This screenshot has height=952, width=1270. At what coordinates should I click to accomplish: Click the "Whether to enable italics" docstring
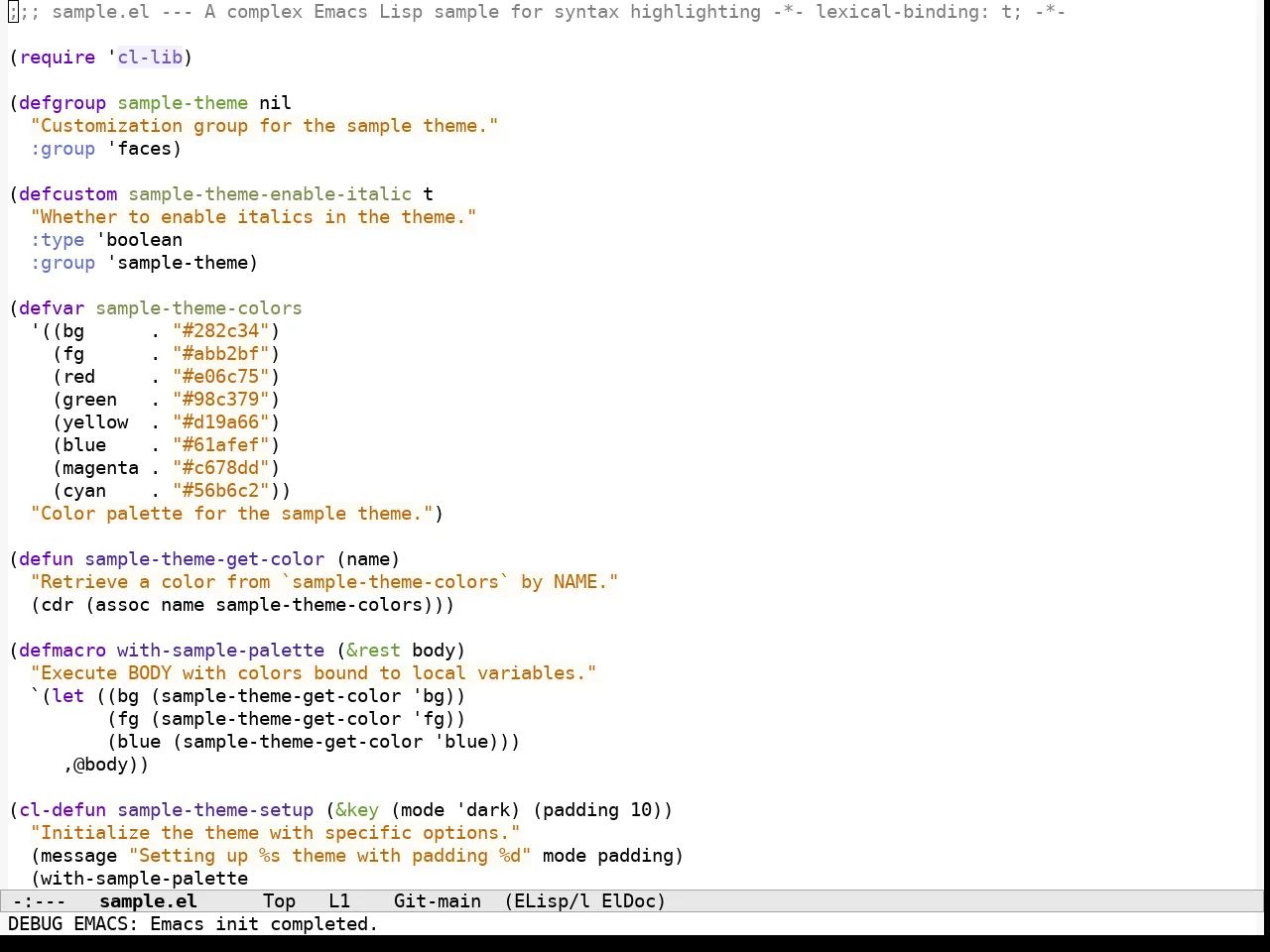[x=253, y=217]
